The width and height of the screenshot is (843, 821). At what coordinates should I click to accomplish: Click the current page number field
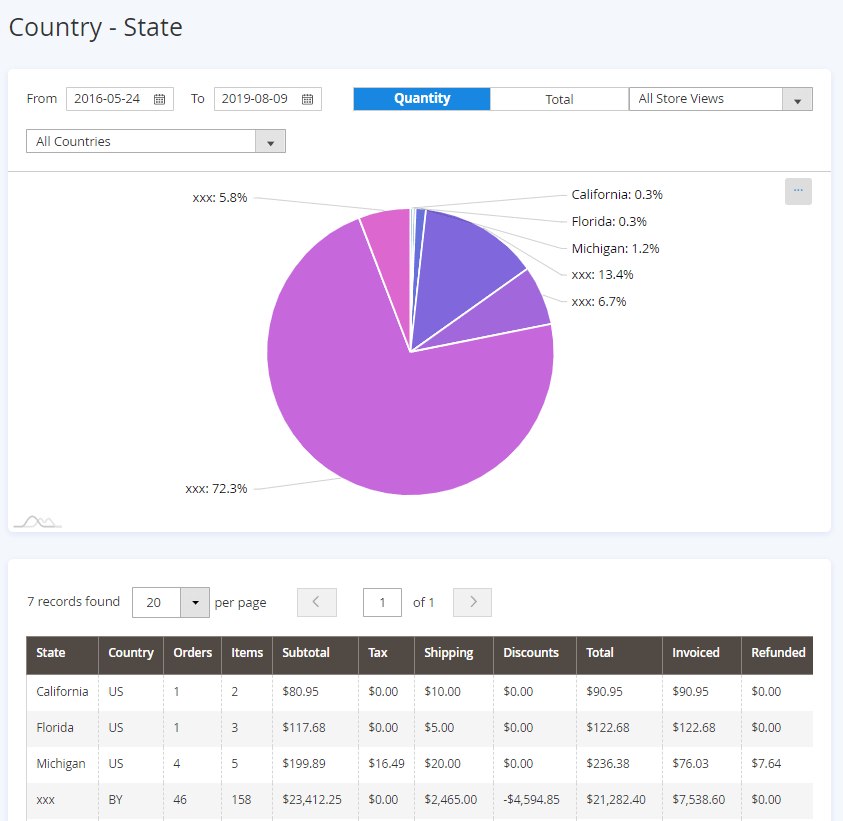pos(382,602)
